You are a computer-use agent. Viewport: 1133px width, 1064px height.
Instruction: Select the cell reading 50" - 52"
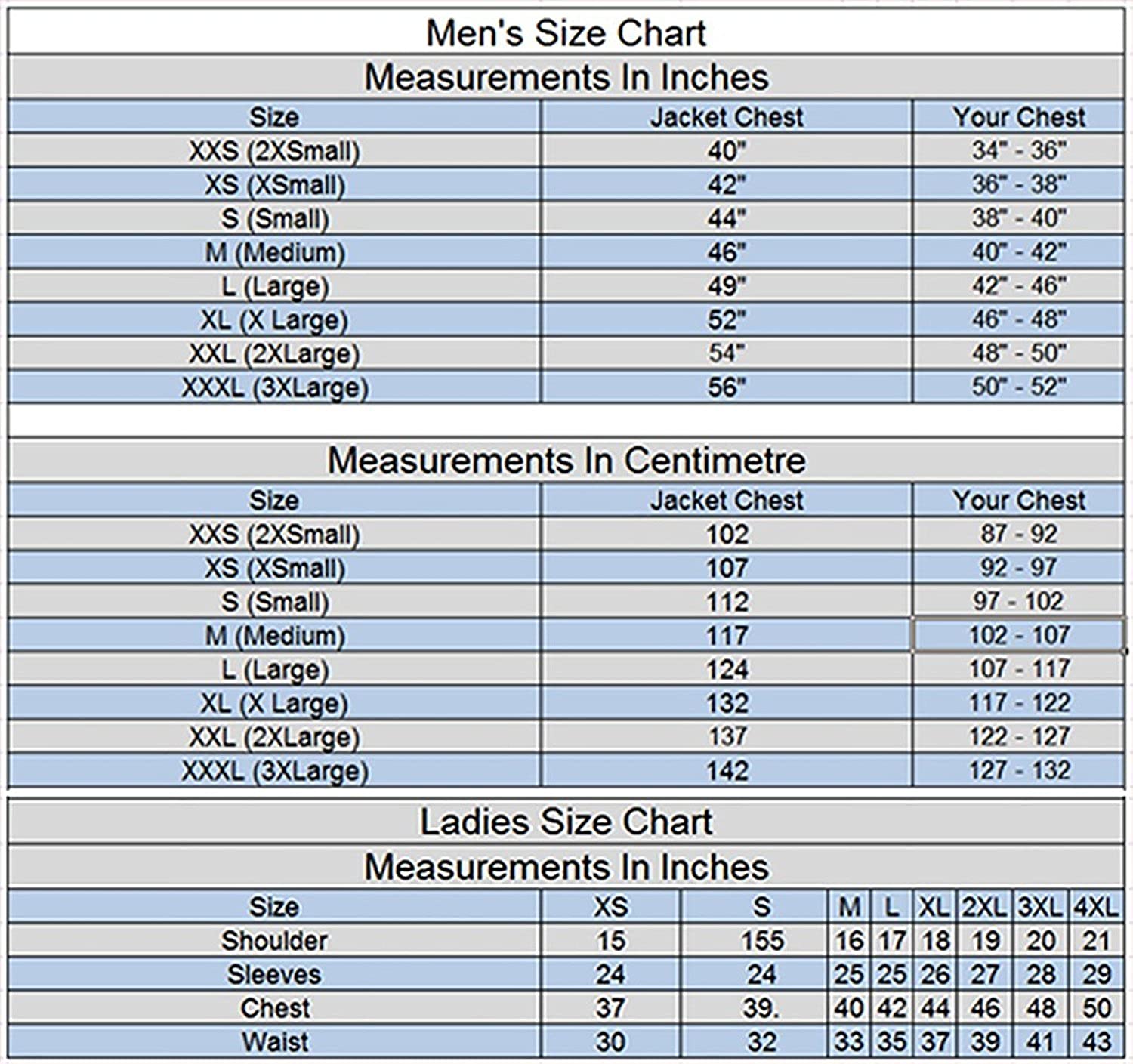pos(1018,387)
